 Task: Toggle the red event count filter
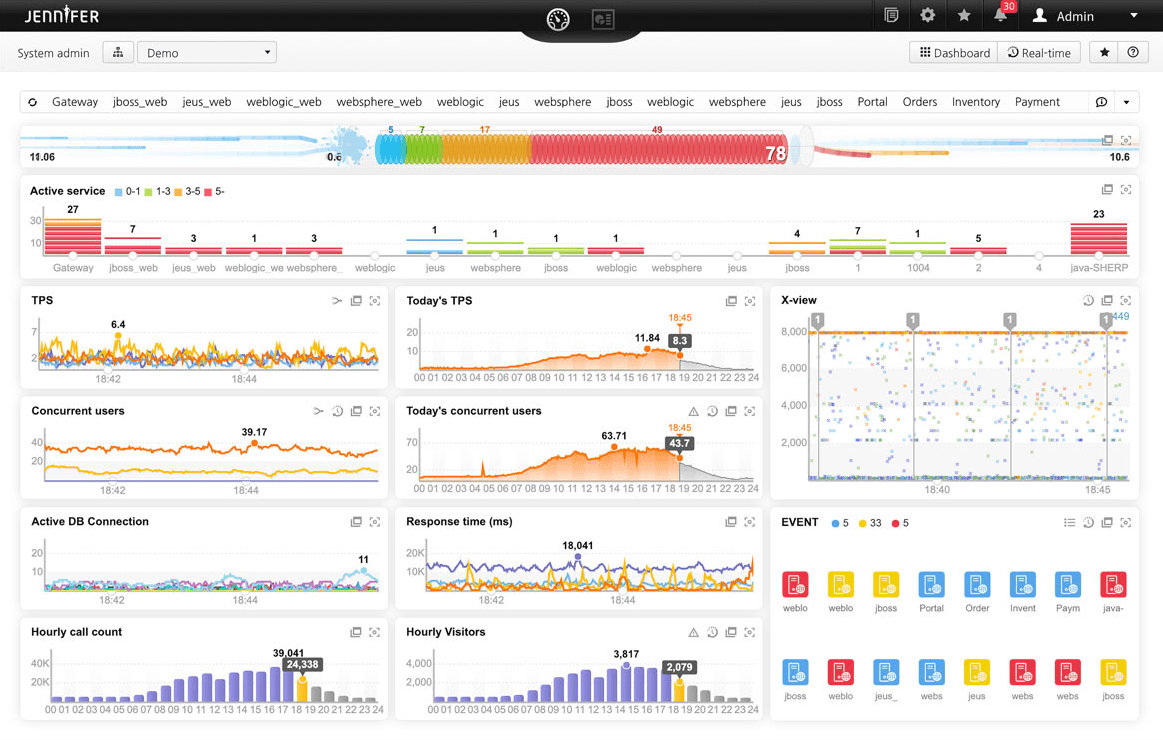pyautogui.click(x=899, y=523)
